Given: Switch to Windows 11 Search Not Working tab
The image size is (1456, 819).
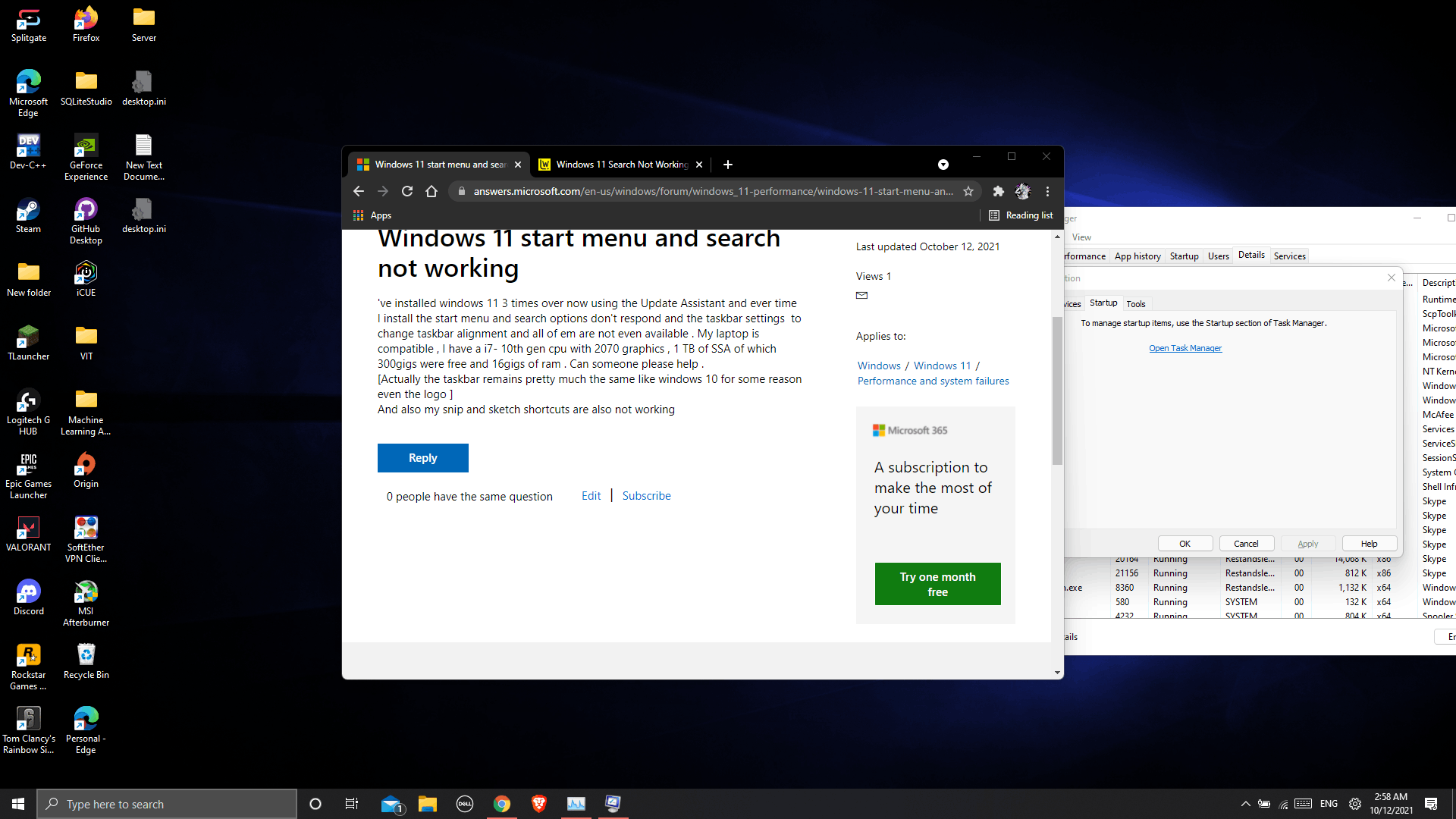Looking at the screenshot, I should click(x=622, y=165).
